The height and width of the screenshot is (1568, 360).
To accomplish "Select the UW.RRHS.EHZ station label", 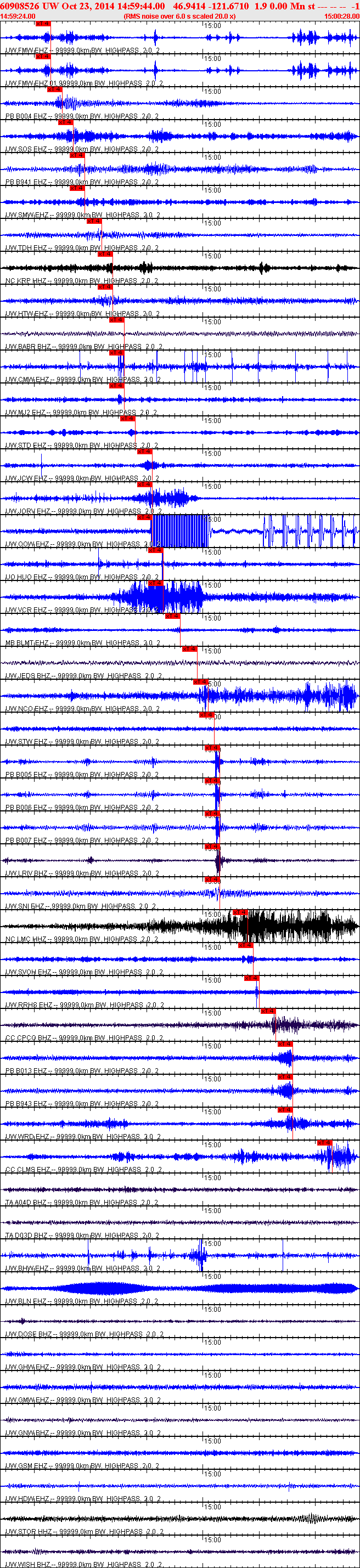I will click(85, 1005).
